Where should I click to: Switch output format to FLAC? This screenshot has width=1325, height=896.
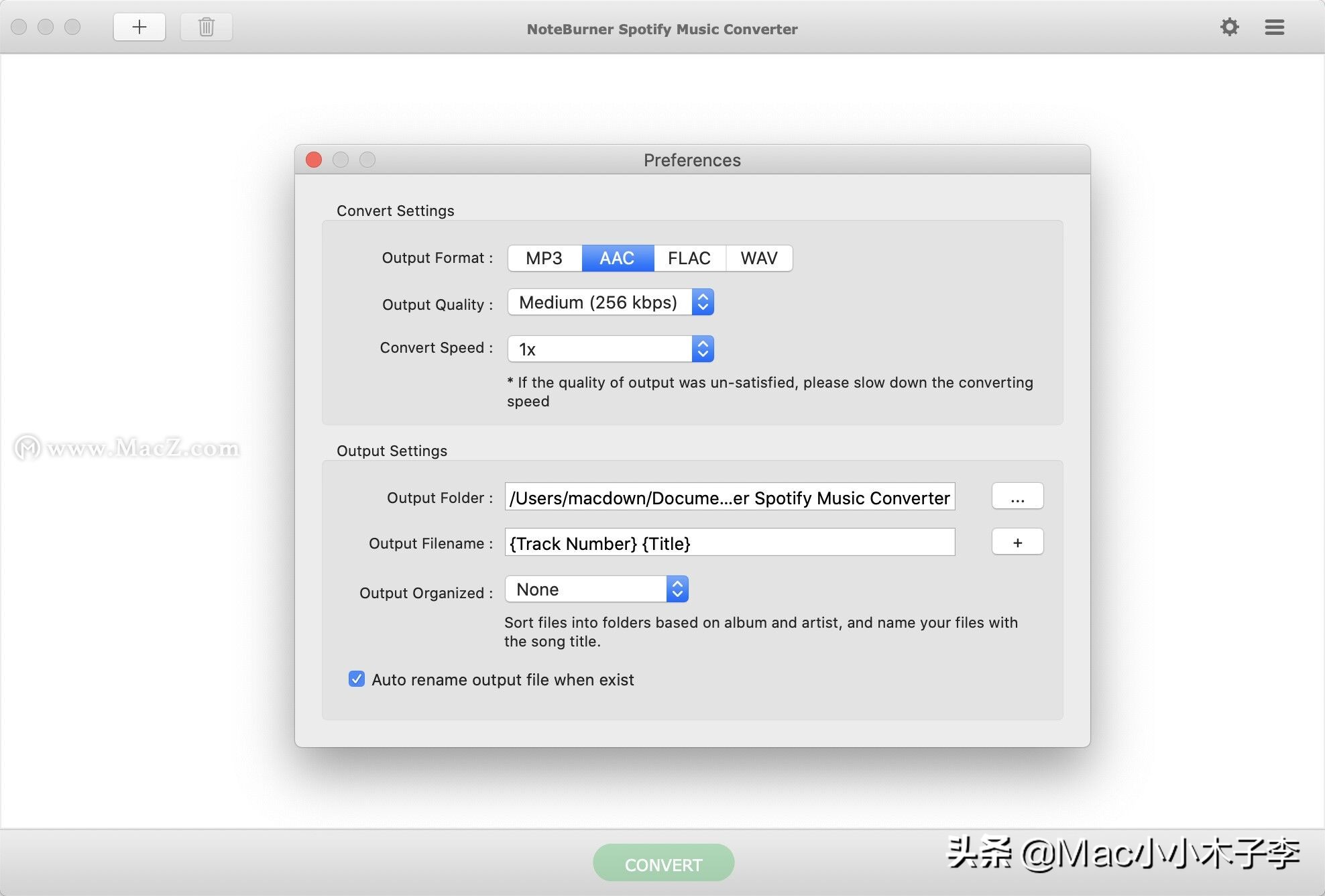(x=689, y=258)
